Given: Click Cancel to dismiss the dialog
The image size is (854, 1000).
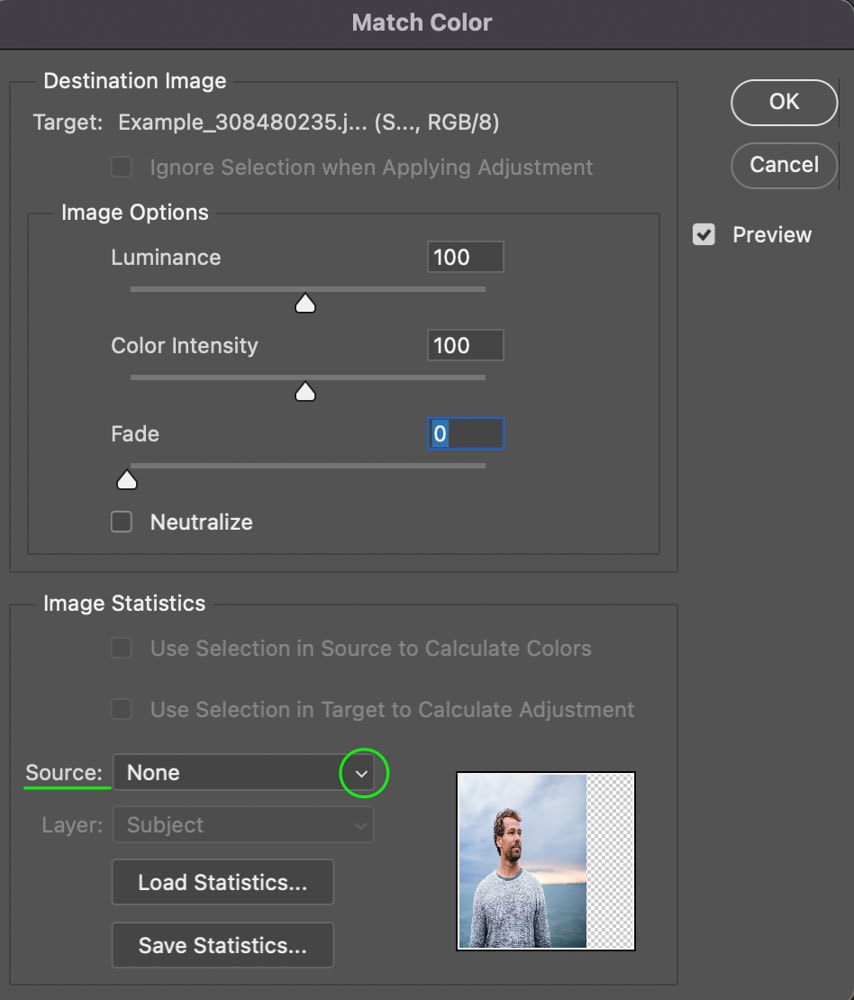Looking at the screenshot, I should (x=784, y=165).
